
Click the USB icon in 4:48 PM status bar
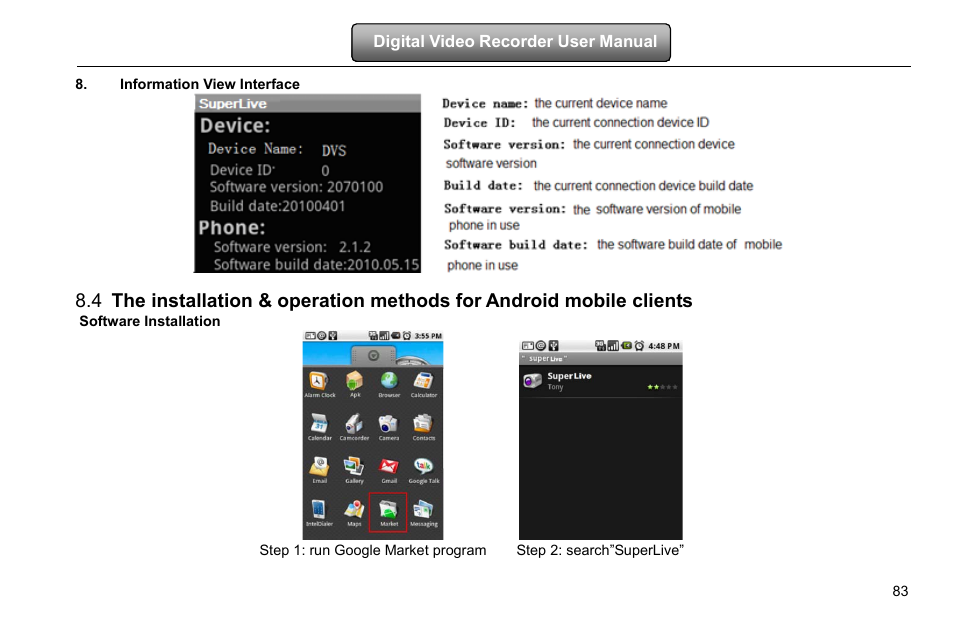tap(553, 346)
